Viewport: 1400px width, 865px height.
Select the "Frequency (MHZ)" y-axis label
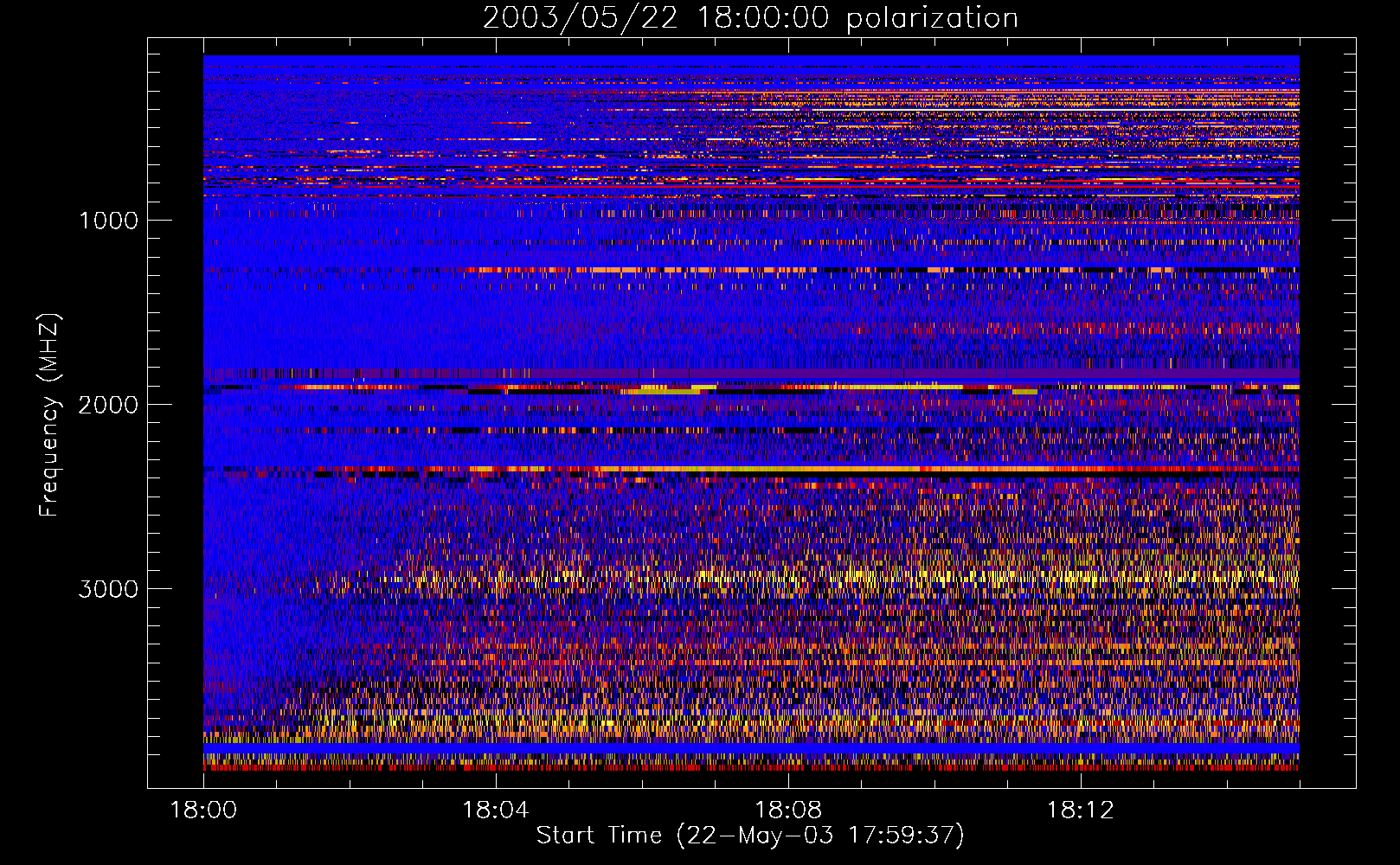click(x=49, y=415)
